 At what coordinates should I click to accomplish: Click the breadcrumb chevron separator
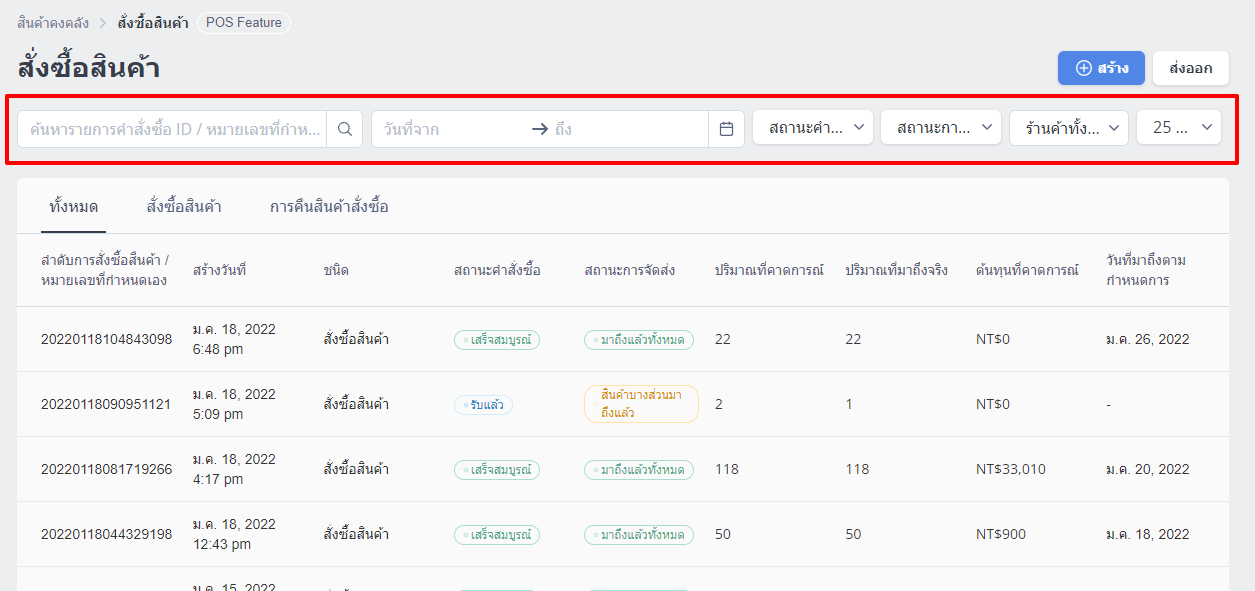click(x=102, y=22)
